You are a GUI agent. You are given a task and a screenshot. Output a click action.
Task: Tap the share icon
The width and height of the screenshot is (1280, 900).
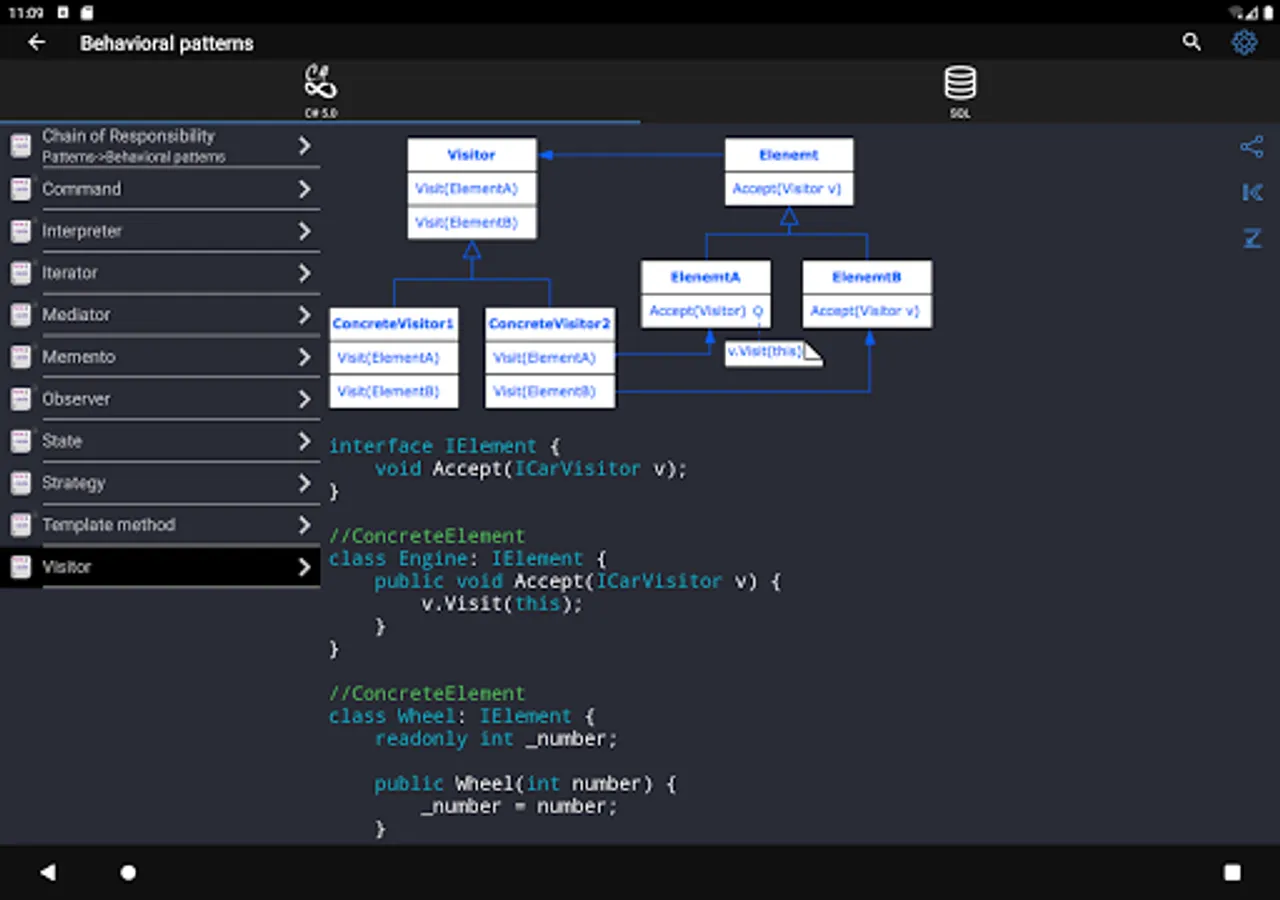1251,147
